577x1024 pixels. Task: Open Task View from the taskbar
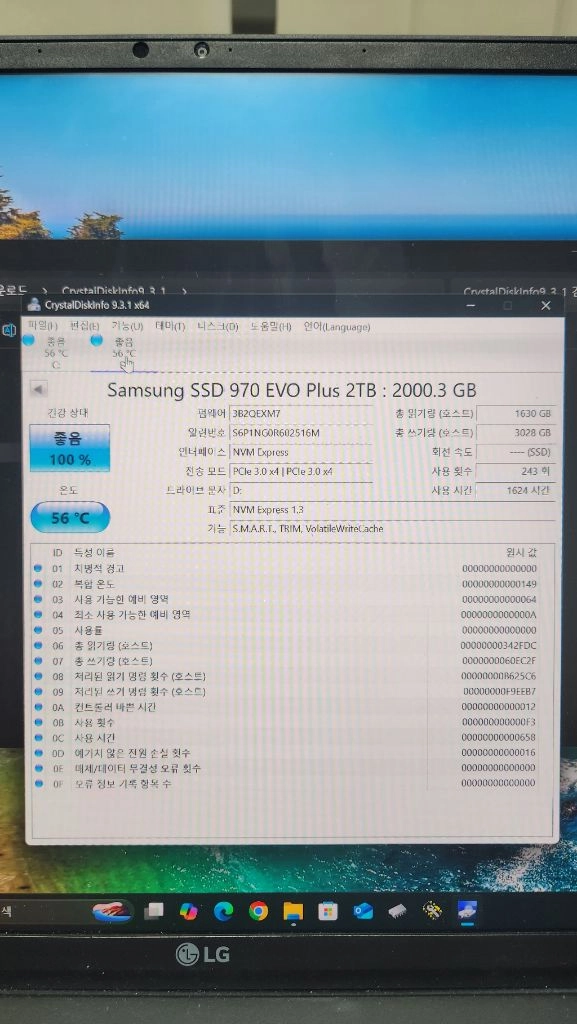tap(153, 910)
